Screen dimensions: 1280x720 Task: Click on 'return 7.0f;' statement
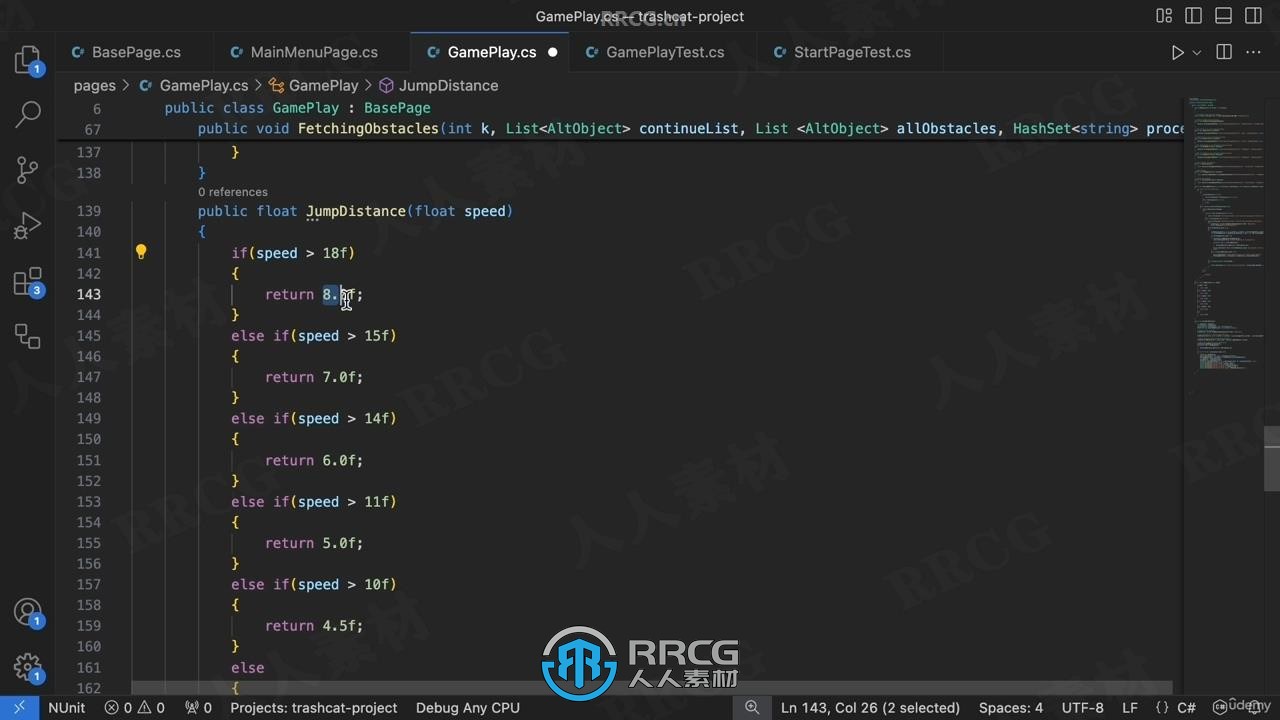(314, 377)
